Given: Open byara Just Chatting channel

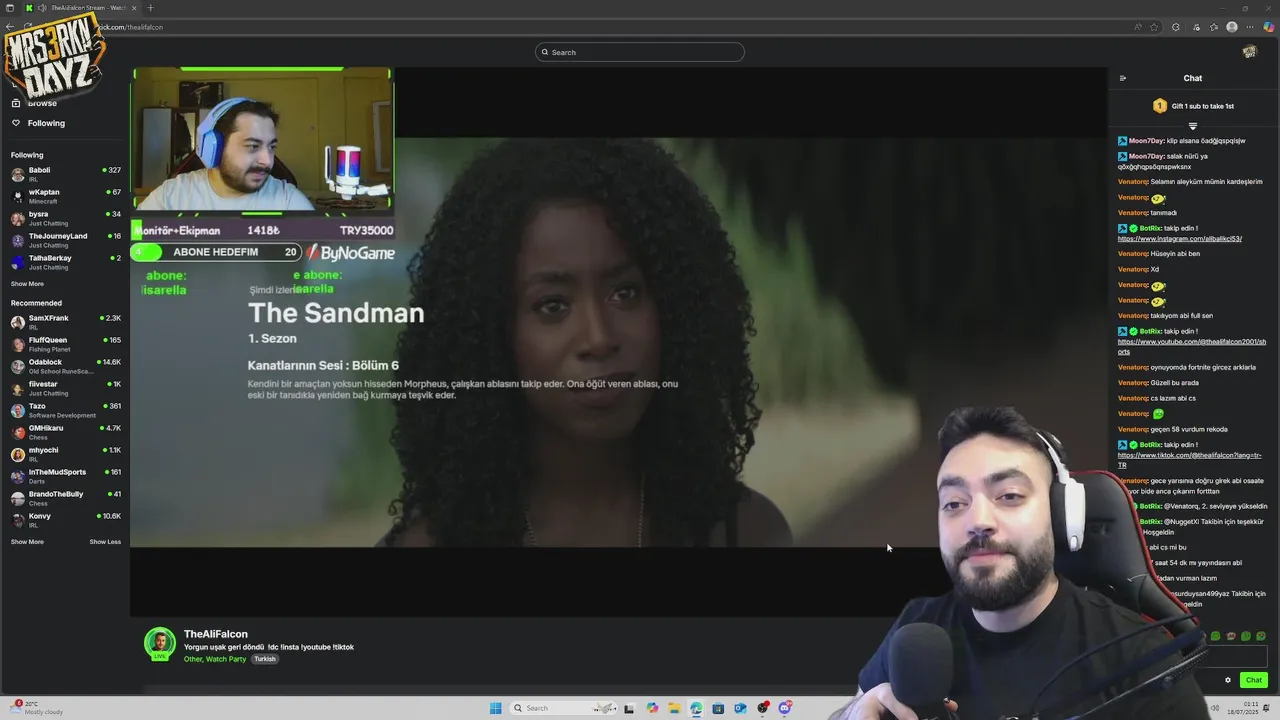Looking at the screenshot, I should click(65, 218).
